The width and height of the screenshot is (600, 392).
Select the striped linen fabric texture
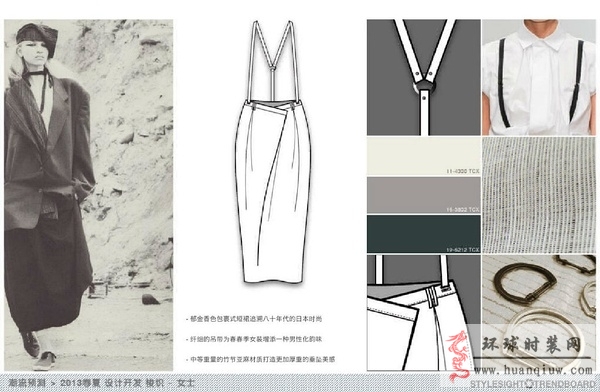539,195
